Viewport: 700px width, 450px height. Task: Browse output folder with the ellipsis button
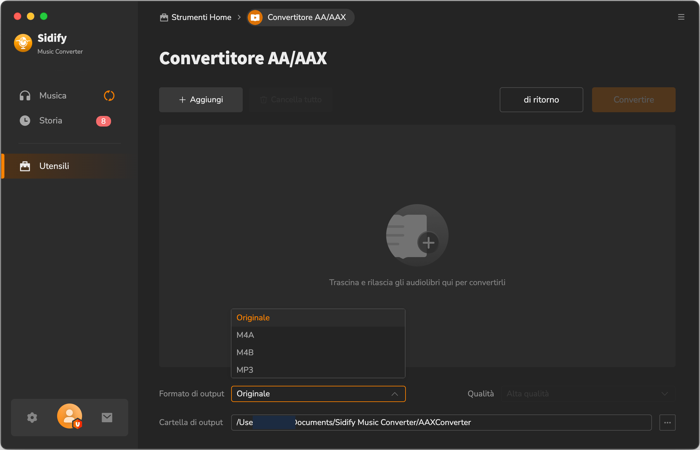(667, 422)
